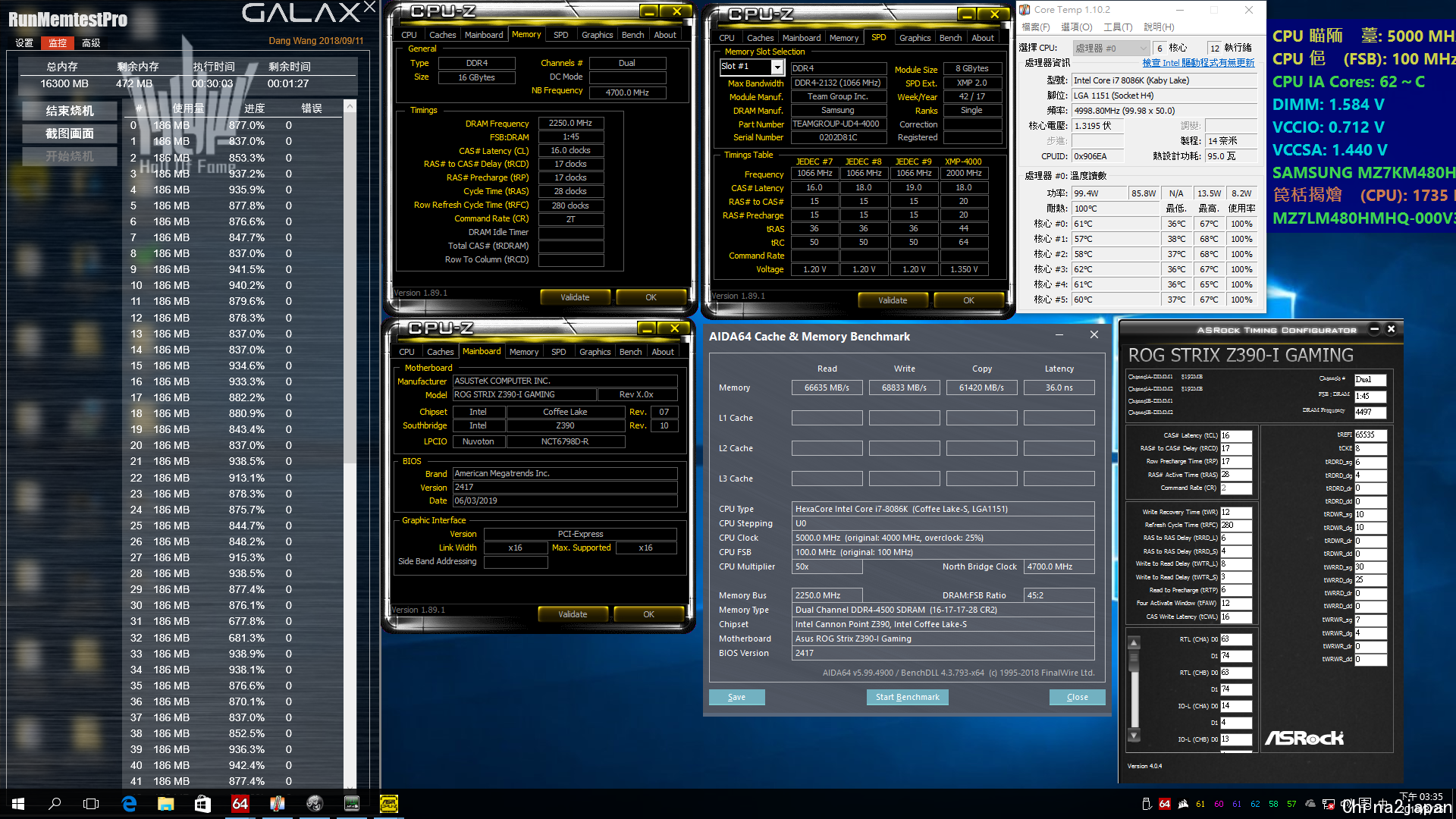Switch to the yellow ASRock CPU-Z taskbar icon
1456x819 pixels.
pos(388,804)
